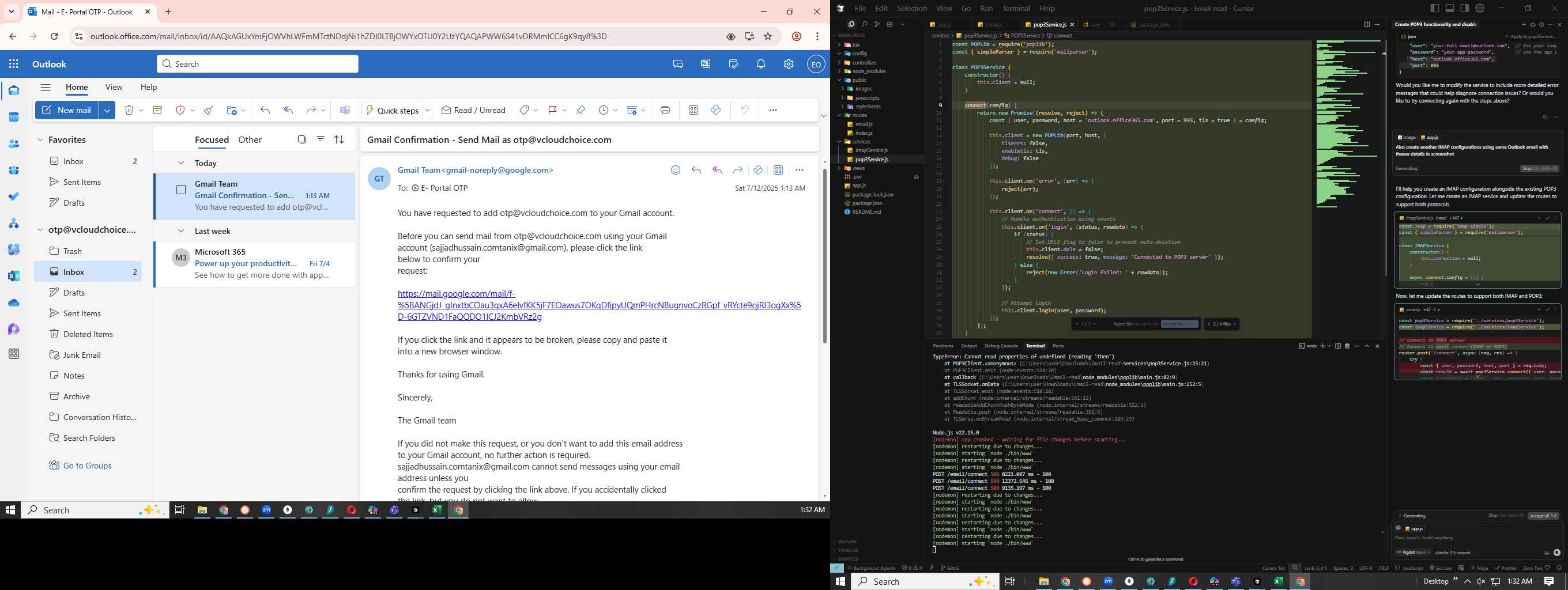Image resolution: width=1568 pixels, height=590 pixels.
Task: Toggle the bottom panel layout in Cursor
Action: pos(1450,8)
